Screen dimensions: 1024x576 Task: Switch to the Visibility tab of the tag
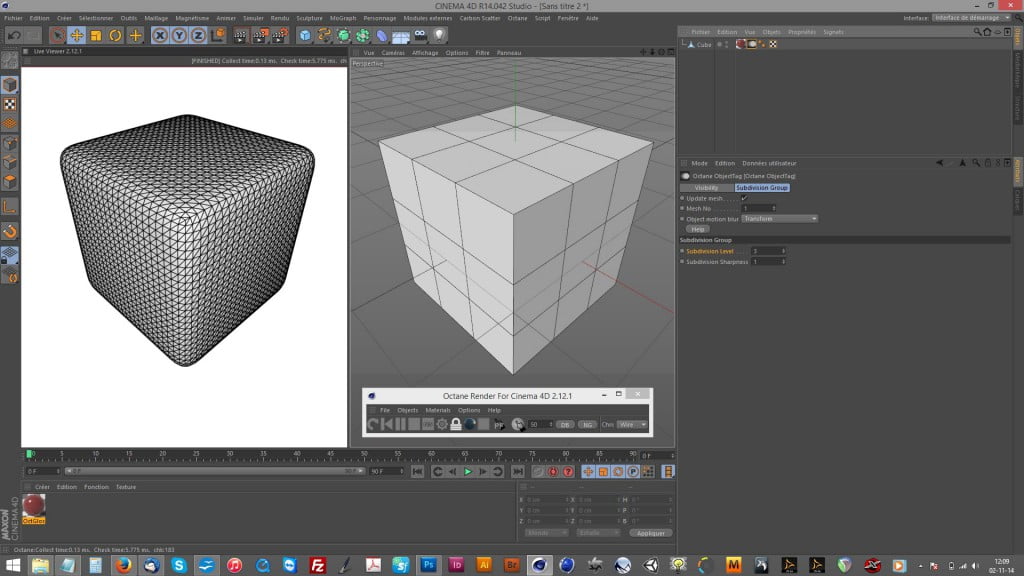(707, 188)
